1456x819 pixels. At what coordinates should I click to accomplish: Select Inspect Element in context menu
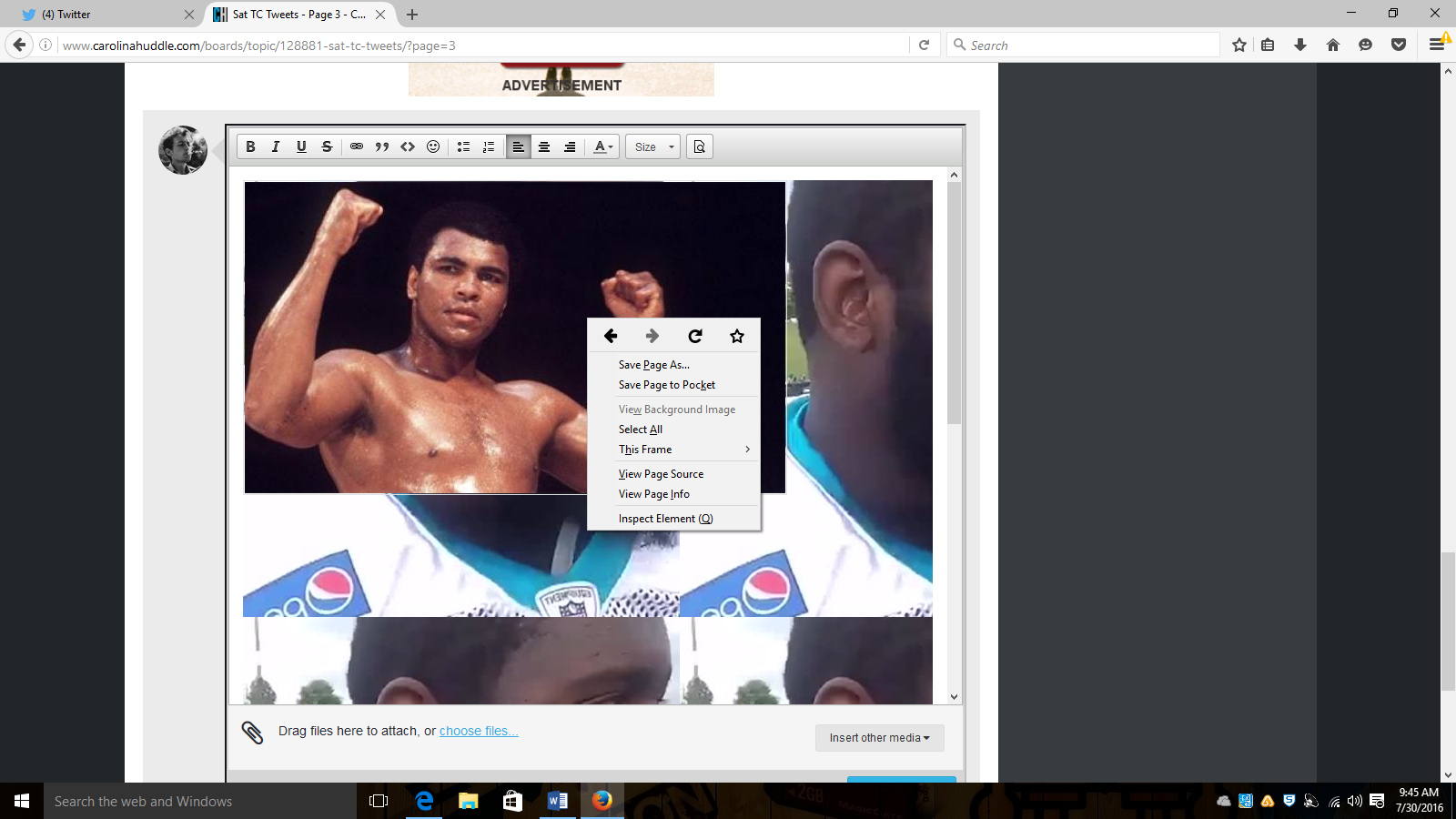(x=665, y=519)
